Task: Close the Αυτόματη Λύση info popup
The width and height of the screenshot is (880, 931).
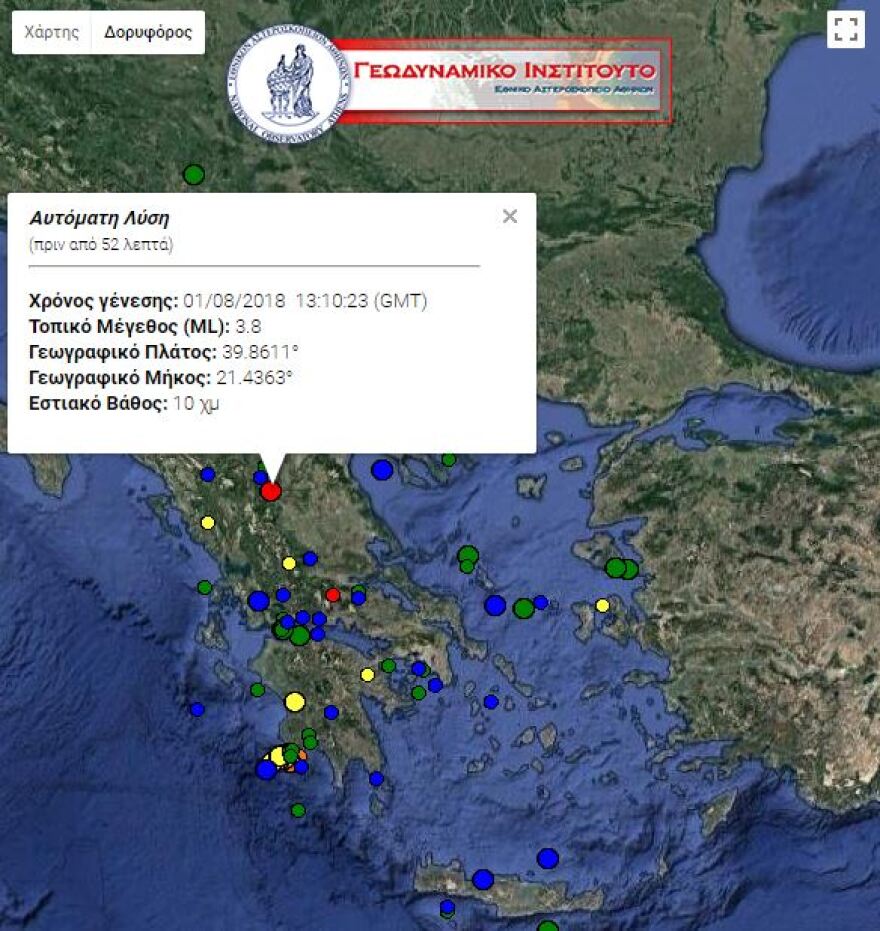Action: [x=508, y=215]
